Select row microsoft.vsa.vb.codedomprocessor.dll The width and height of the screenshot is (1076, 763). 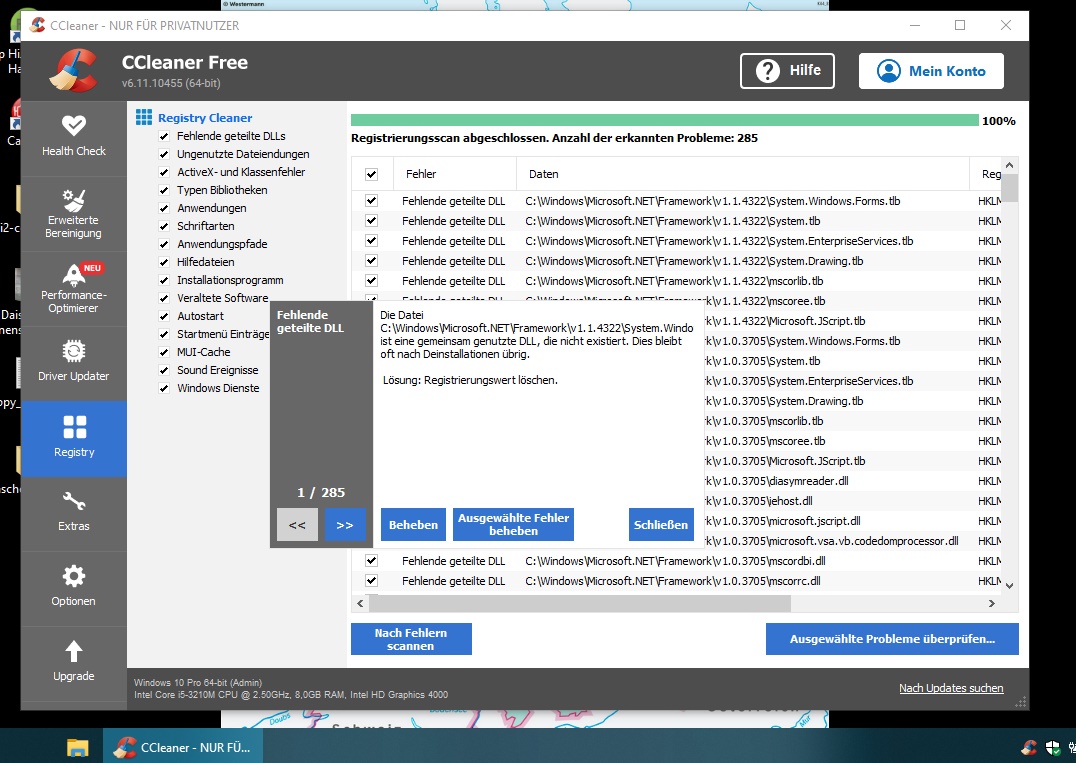pos(853,541)
